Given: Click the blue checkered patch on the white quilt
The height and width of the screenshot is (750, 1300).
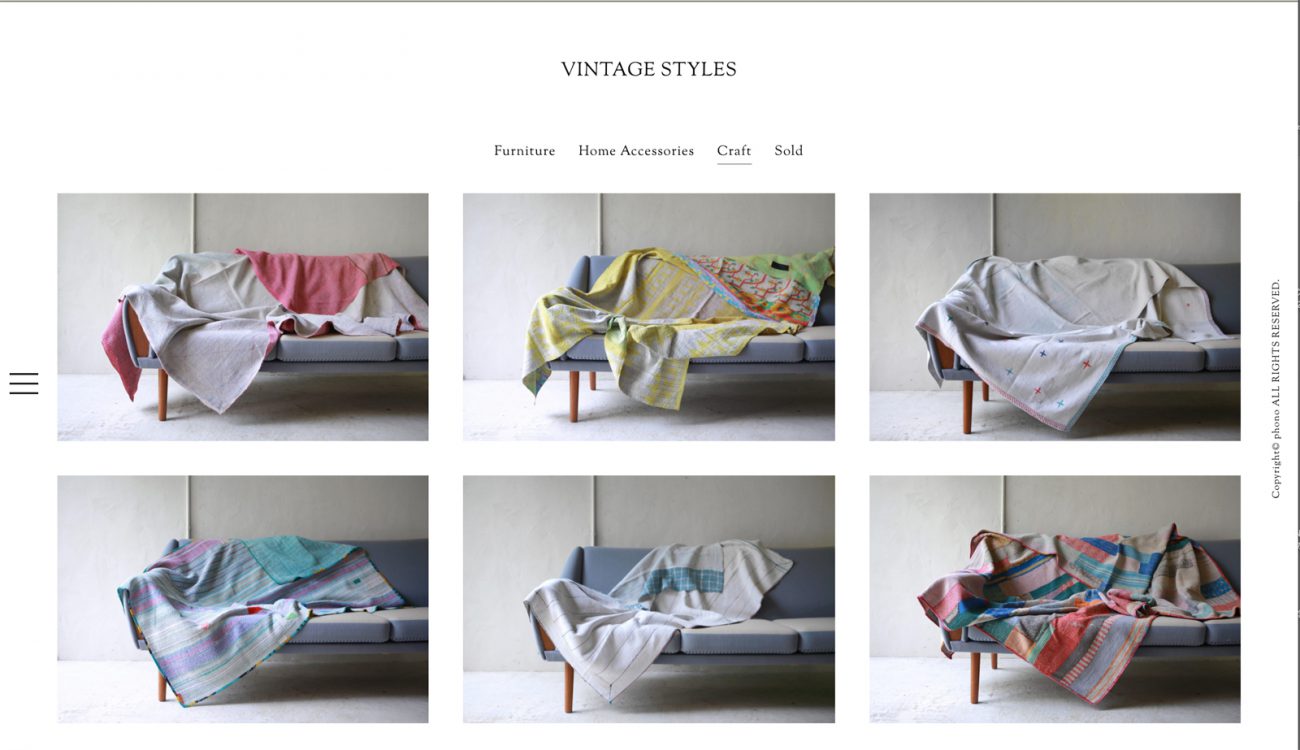Looking at the screenshot, I should (x=685, y=580).
